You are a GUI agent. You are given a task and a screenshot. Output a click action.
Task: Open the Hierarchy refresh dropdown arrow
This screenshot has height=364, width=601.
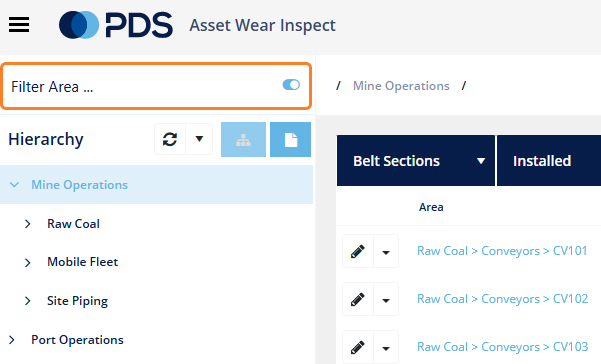tap(199, 139)
